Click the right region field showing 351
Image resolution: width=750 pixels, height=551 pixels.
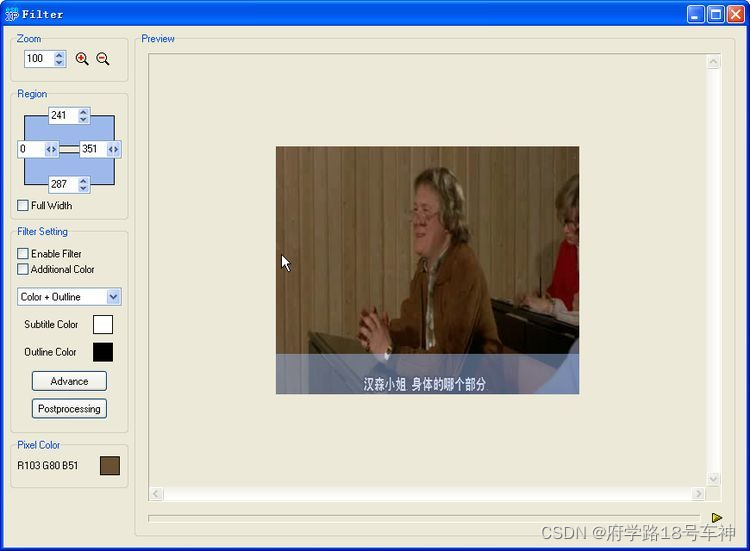point(93,149)
